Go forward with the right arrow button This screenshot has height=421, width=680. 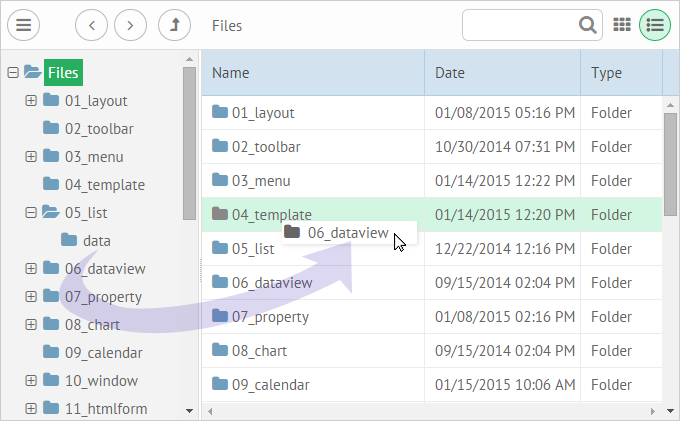[131, 26]
